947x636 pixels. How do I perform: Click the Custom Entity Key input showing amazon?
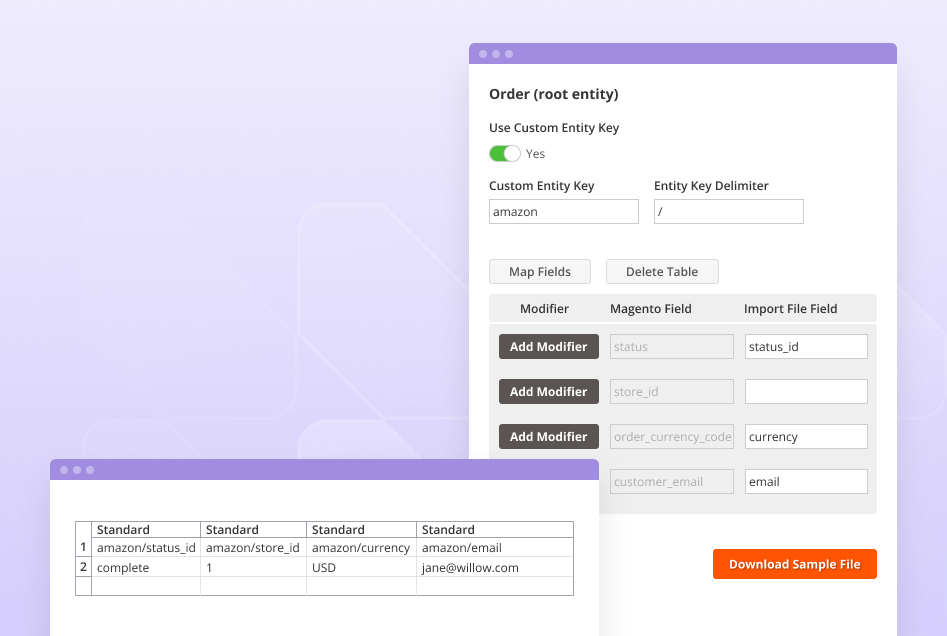563,211
